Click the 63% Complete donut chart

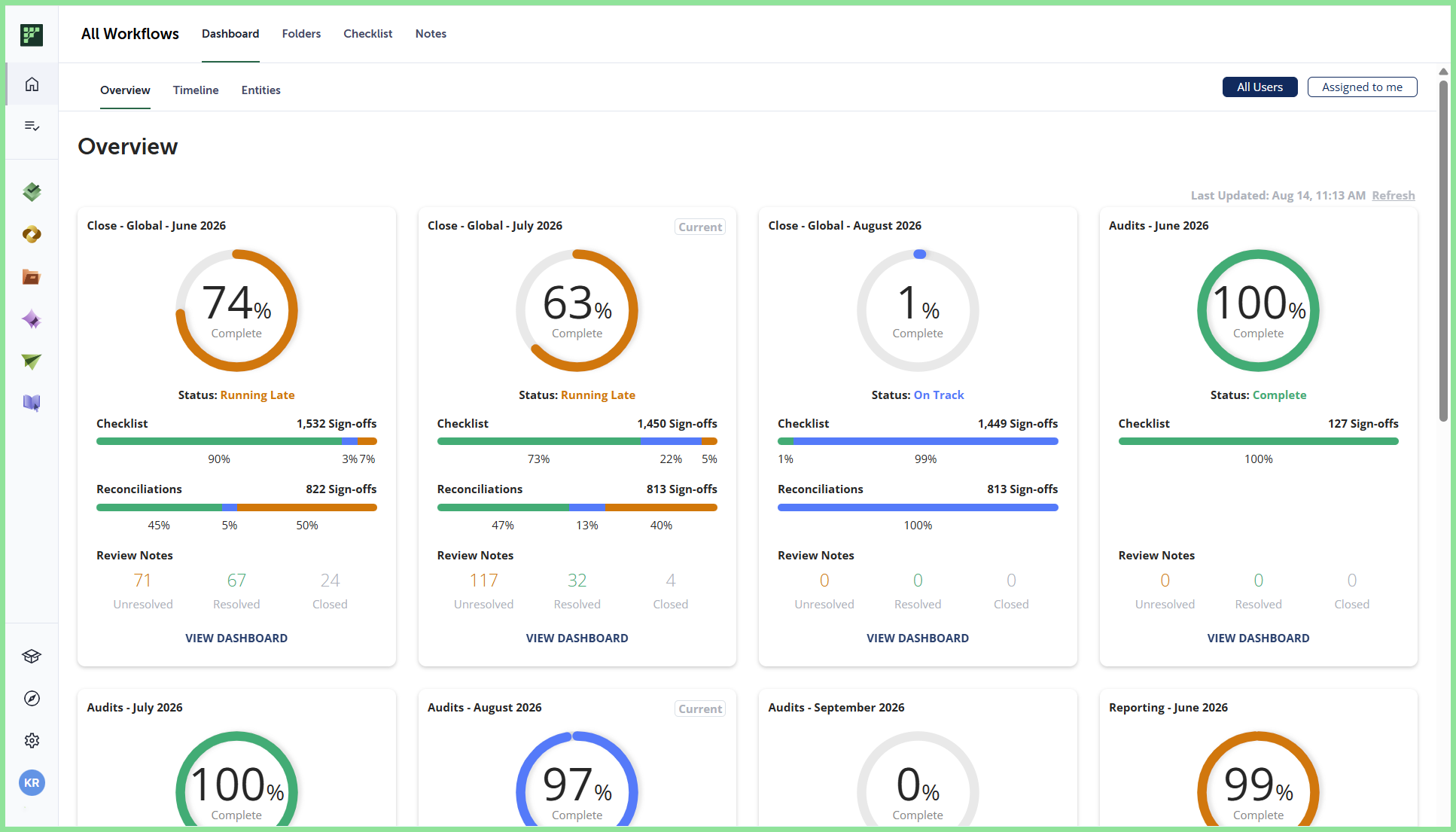click(x=577, y=310)
